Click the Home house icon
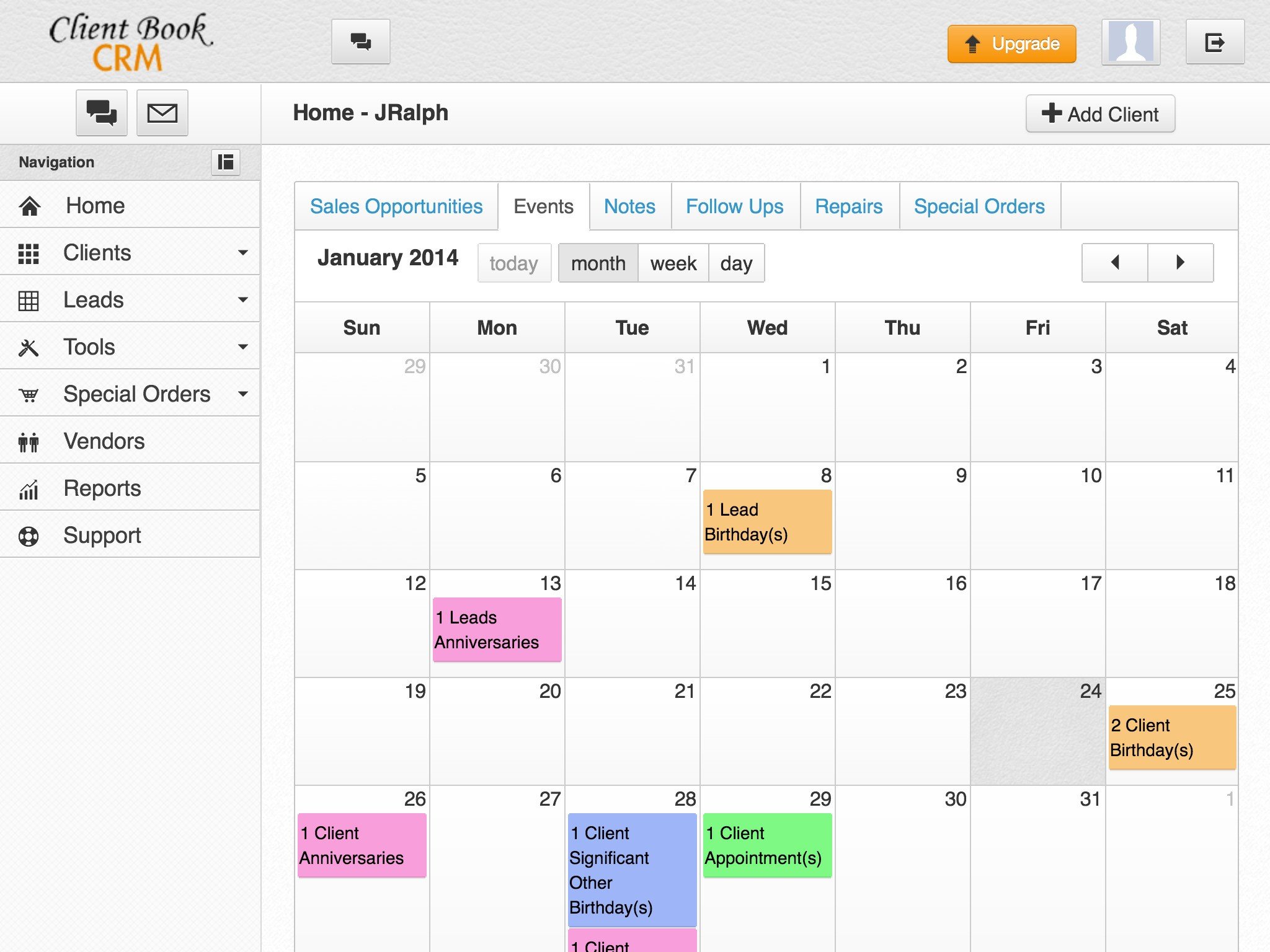1270x952 pixels. point(29,206)
